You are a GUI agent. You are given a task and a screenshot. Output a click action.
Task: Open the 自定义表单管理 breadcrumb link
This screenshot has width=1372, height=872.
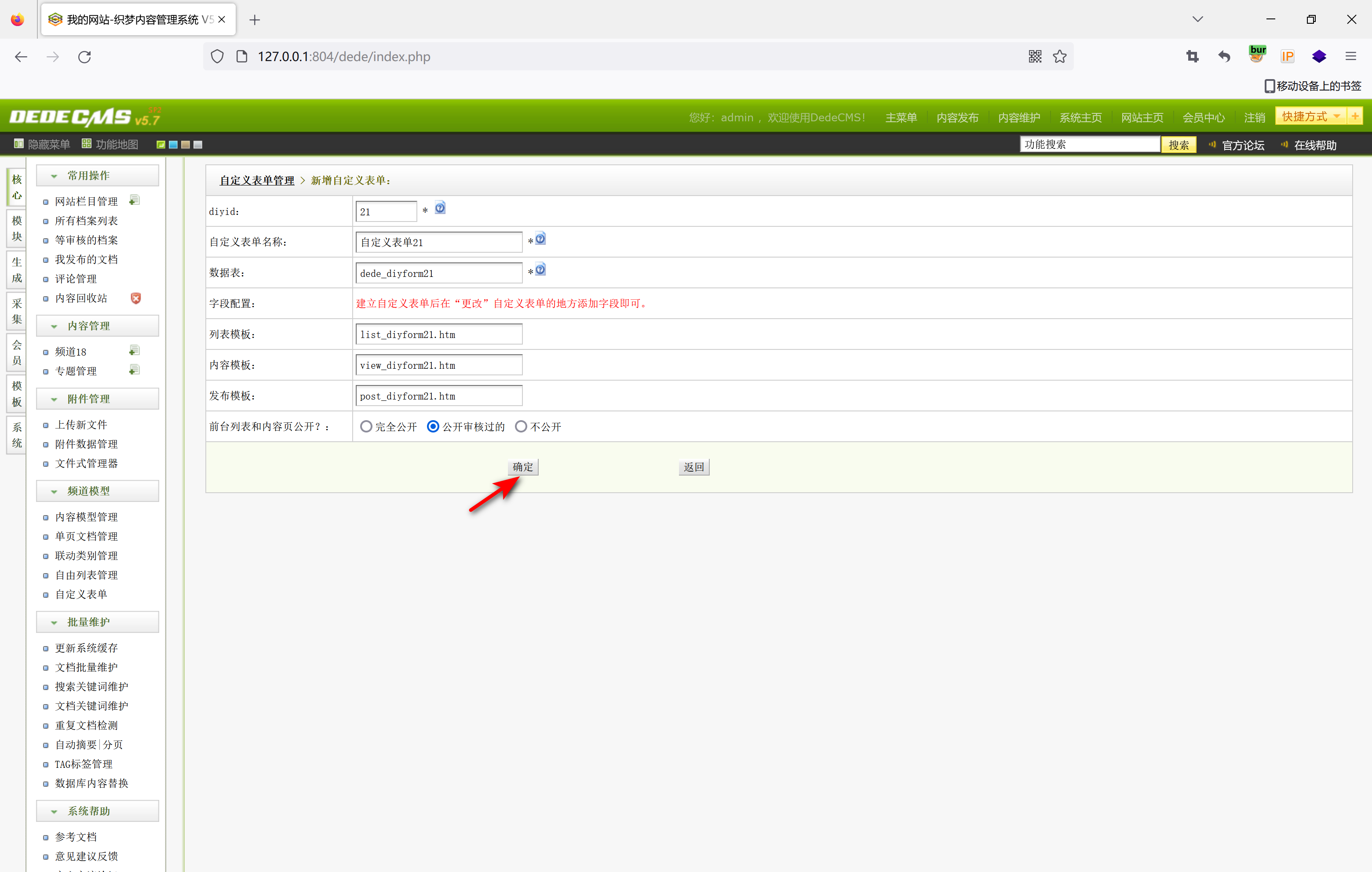point(257,181)
